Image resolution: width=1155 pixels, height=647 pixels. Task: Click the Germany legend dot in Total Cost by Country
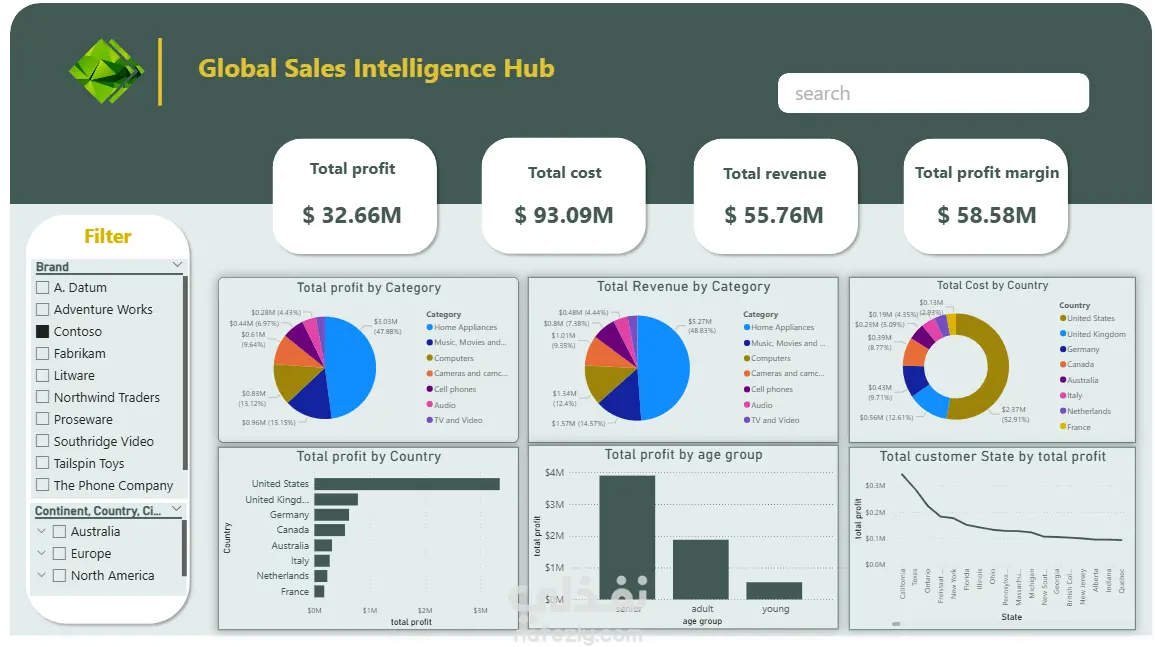point(1063,349)
